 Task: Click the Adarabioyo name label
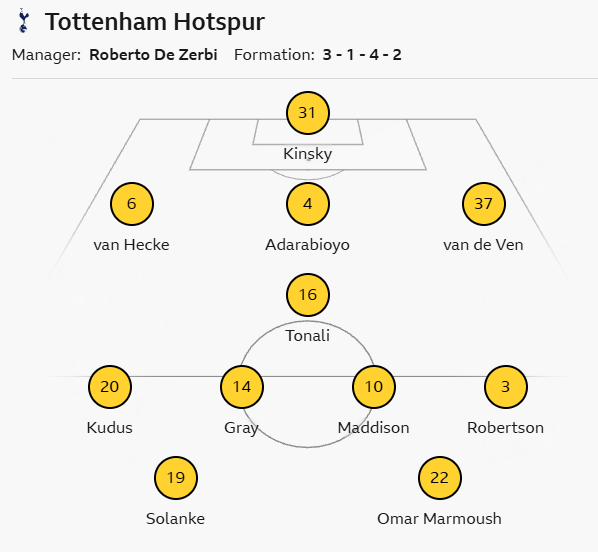307,245
